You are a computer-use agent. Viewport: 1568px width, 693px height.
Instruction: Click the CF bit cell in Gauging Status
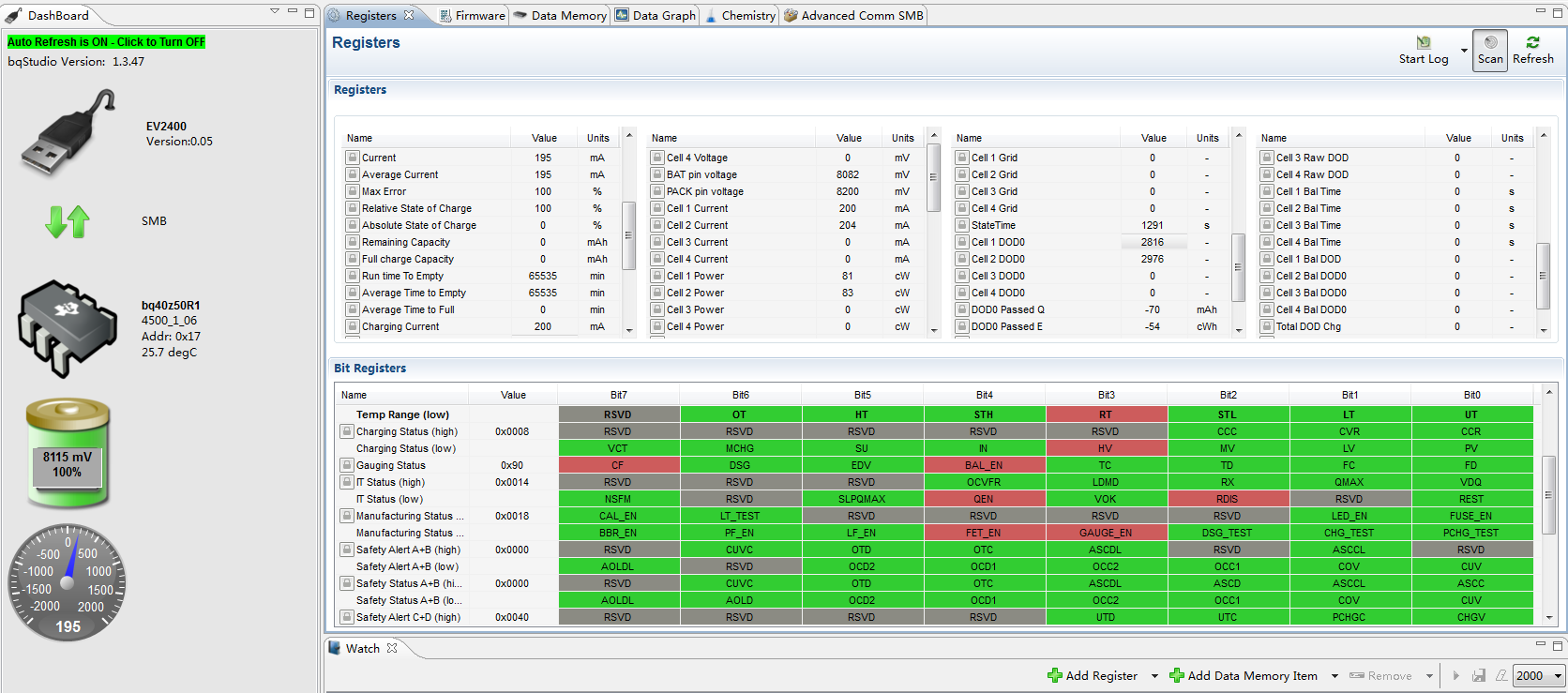618,465
